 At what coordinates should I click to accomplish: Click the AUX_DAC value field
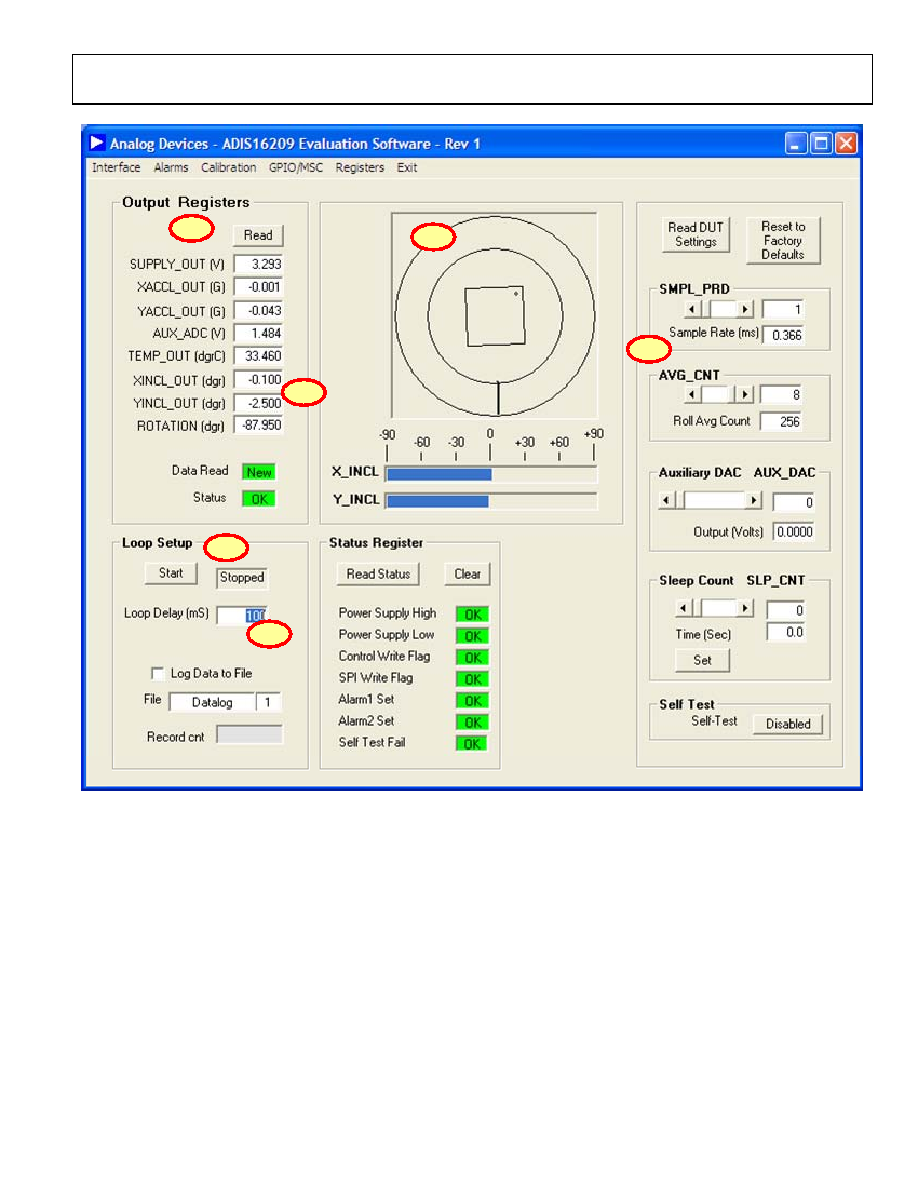click(x=793, y=502)
